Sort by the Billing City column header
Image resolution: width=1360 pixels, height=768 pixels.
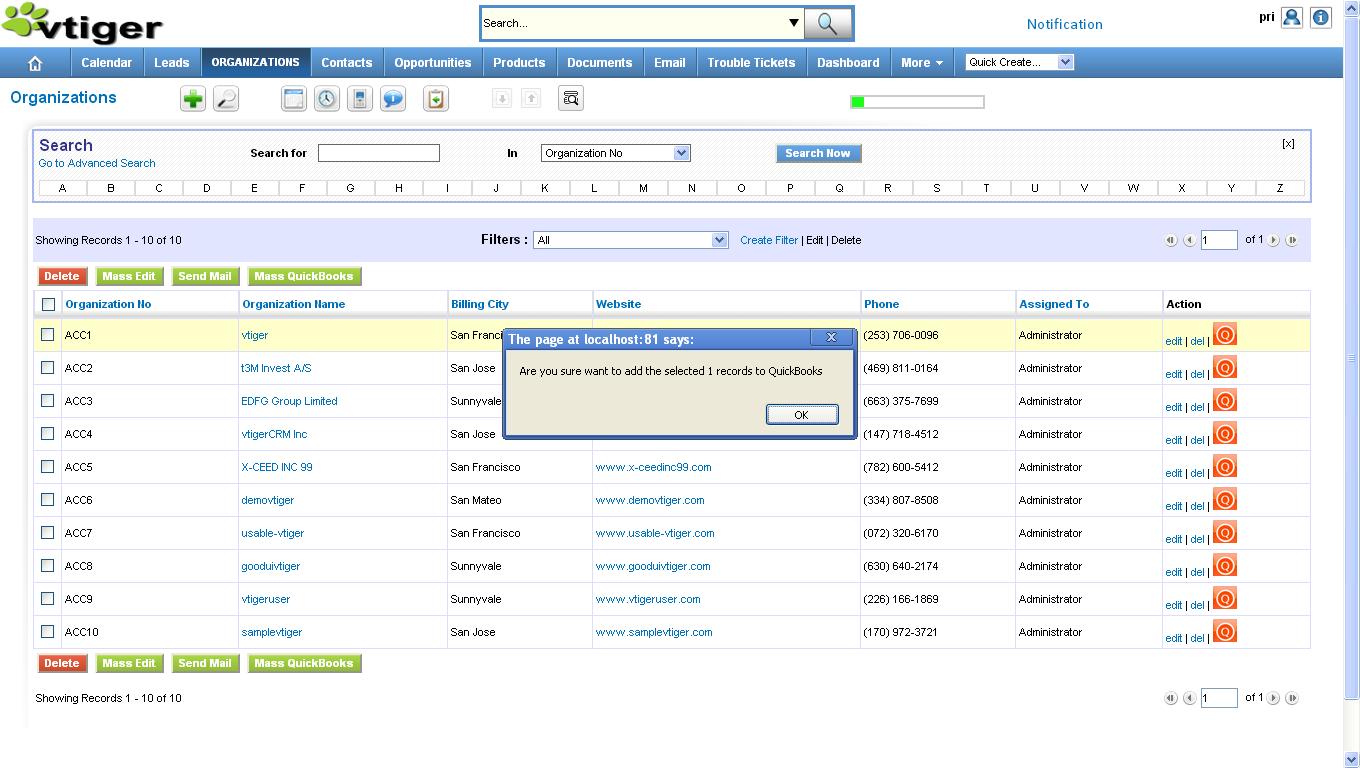pos(480,304)
